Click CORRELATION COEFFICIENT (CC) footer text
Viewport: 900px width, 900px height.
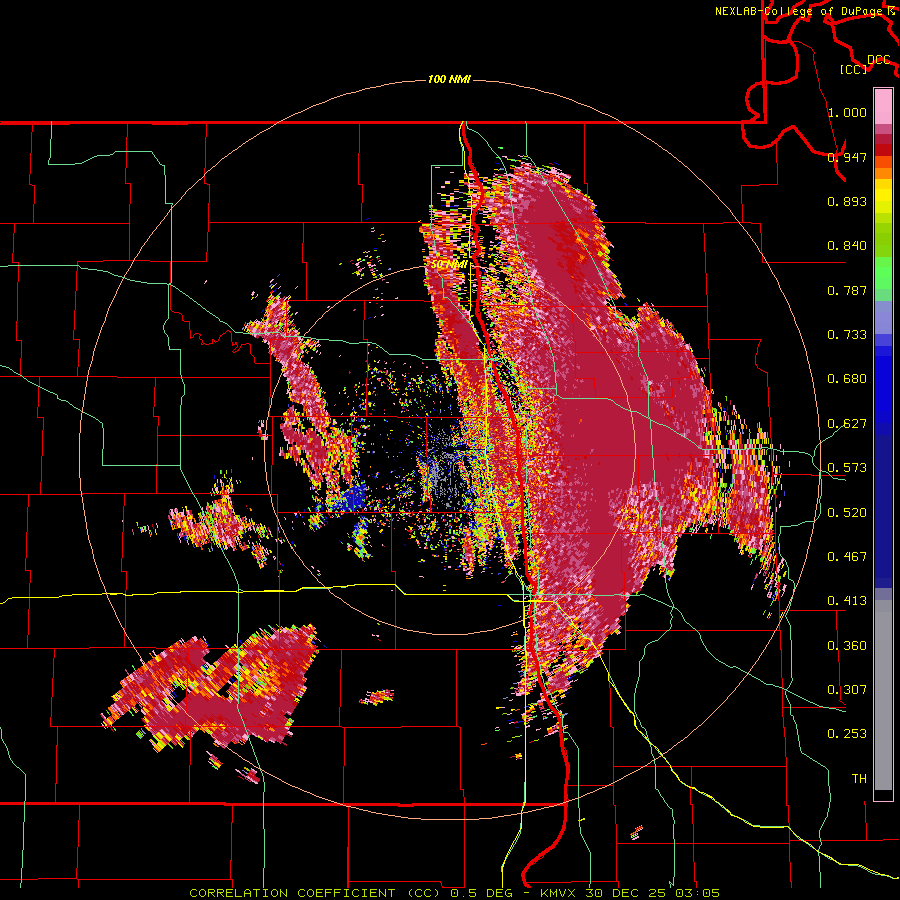[315, 893]
